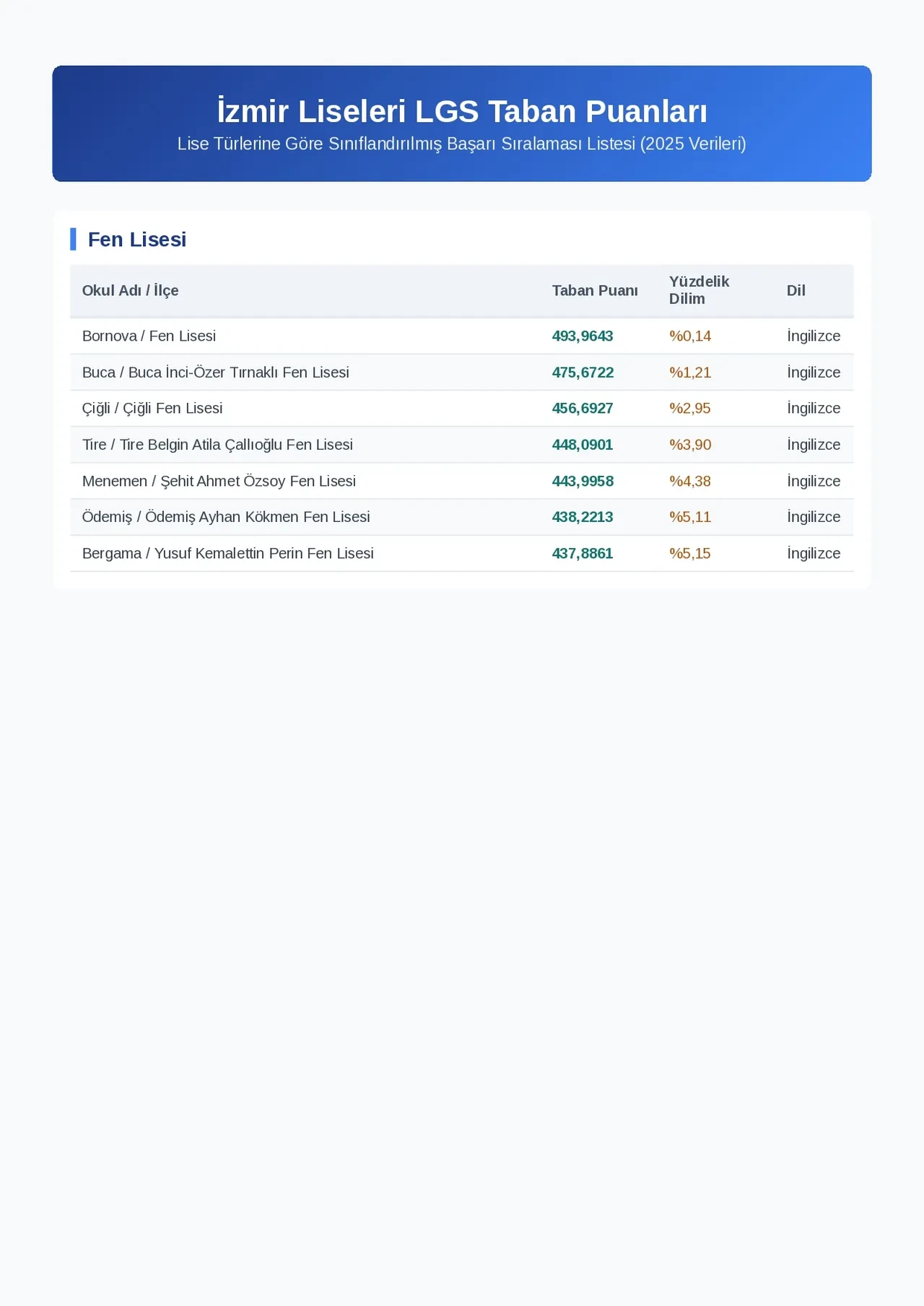
Task: Select Şehit Ahmet Özsoy Fen Lisesi row
Action: (462, 481)
